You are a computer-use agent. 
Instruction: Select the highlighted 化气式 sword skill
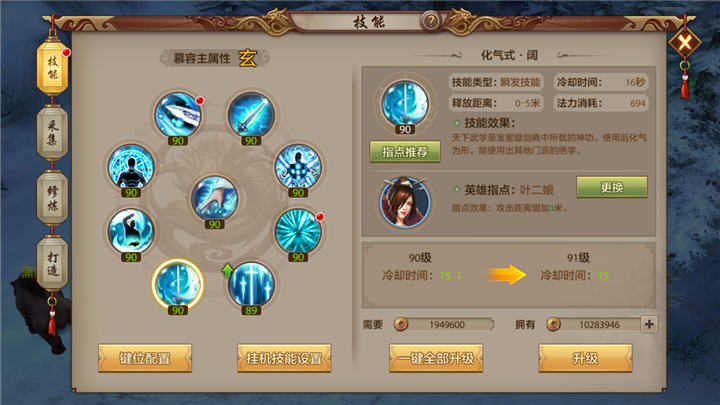click(x=178, y=285)
